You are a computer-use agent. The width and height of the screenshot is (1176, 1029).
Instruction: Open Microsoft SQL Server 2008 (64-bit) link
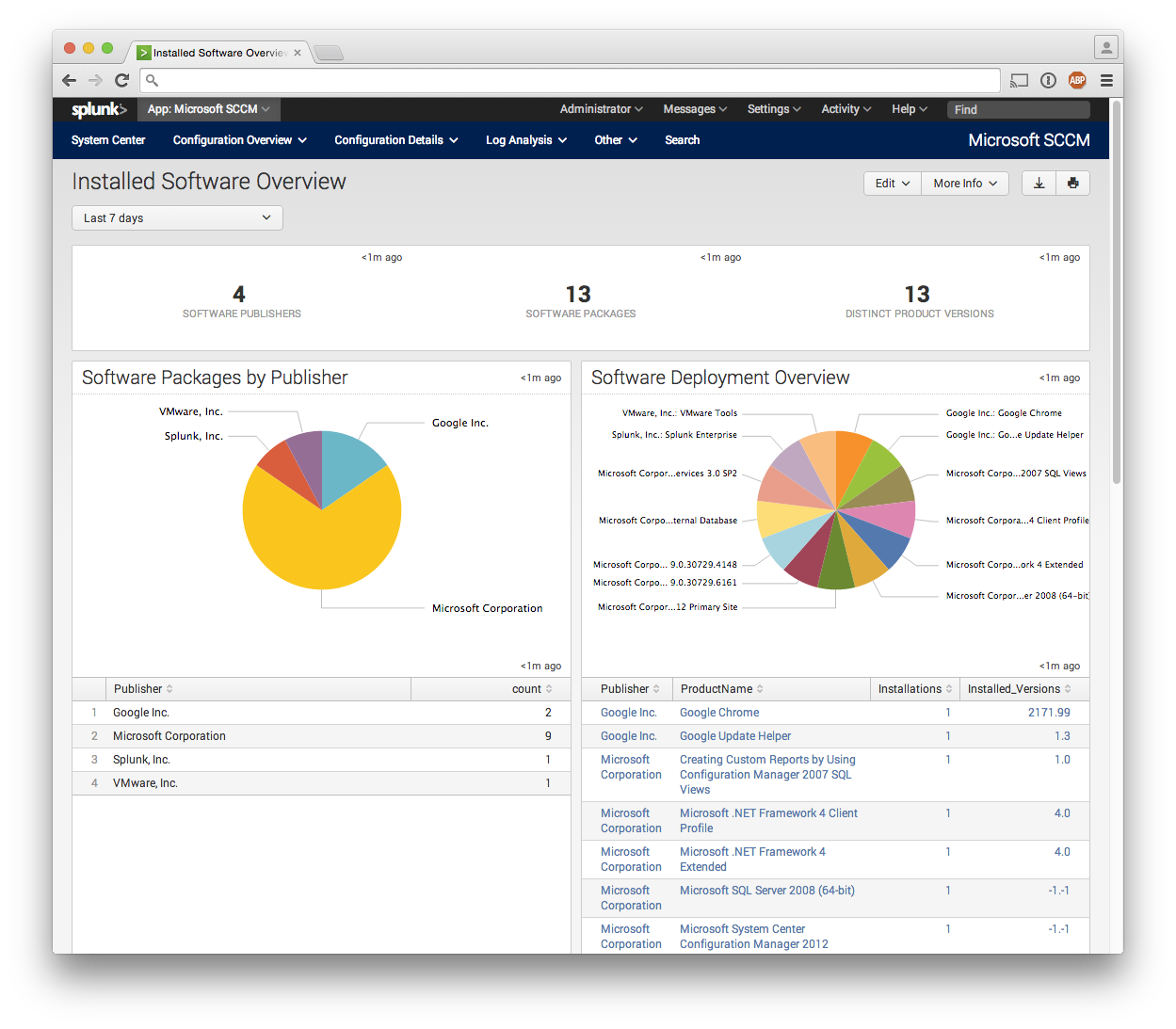[767, 891]
